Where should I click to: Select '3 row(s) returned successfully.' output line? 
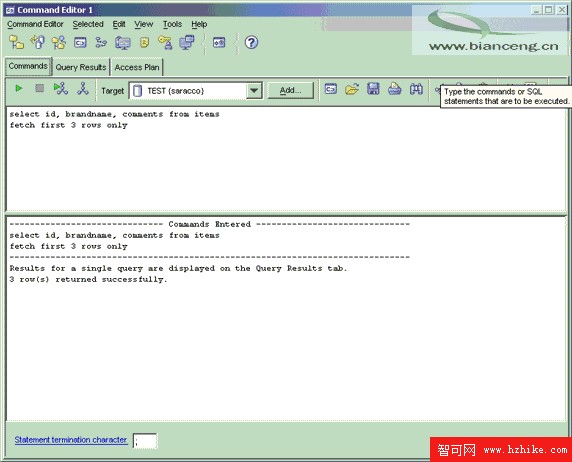point(88,280)
